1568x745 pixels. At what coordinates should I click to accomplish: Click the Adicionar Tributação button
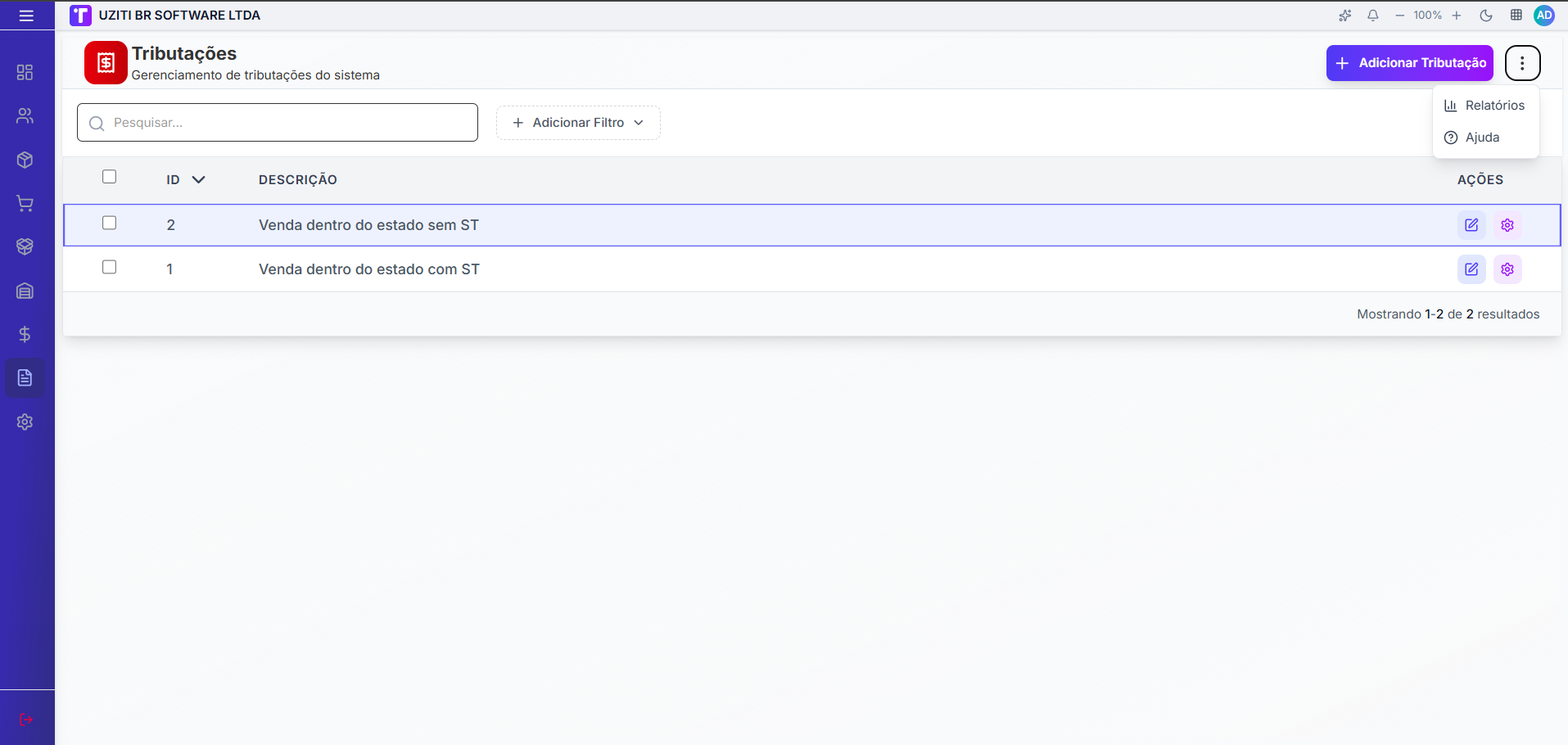pos(1410,63)
